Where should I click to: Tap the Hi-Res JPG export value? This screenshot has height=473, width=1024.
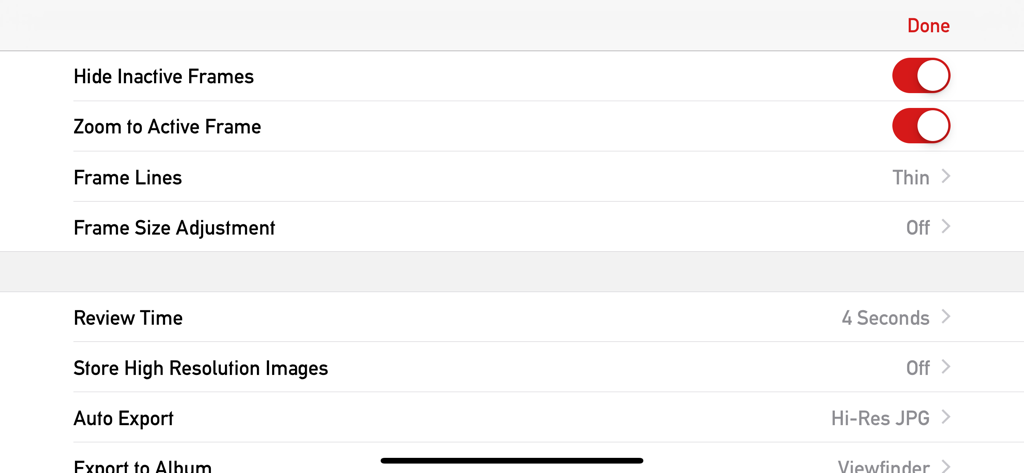click(x=880, y=418)
